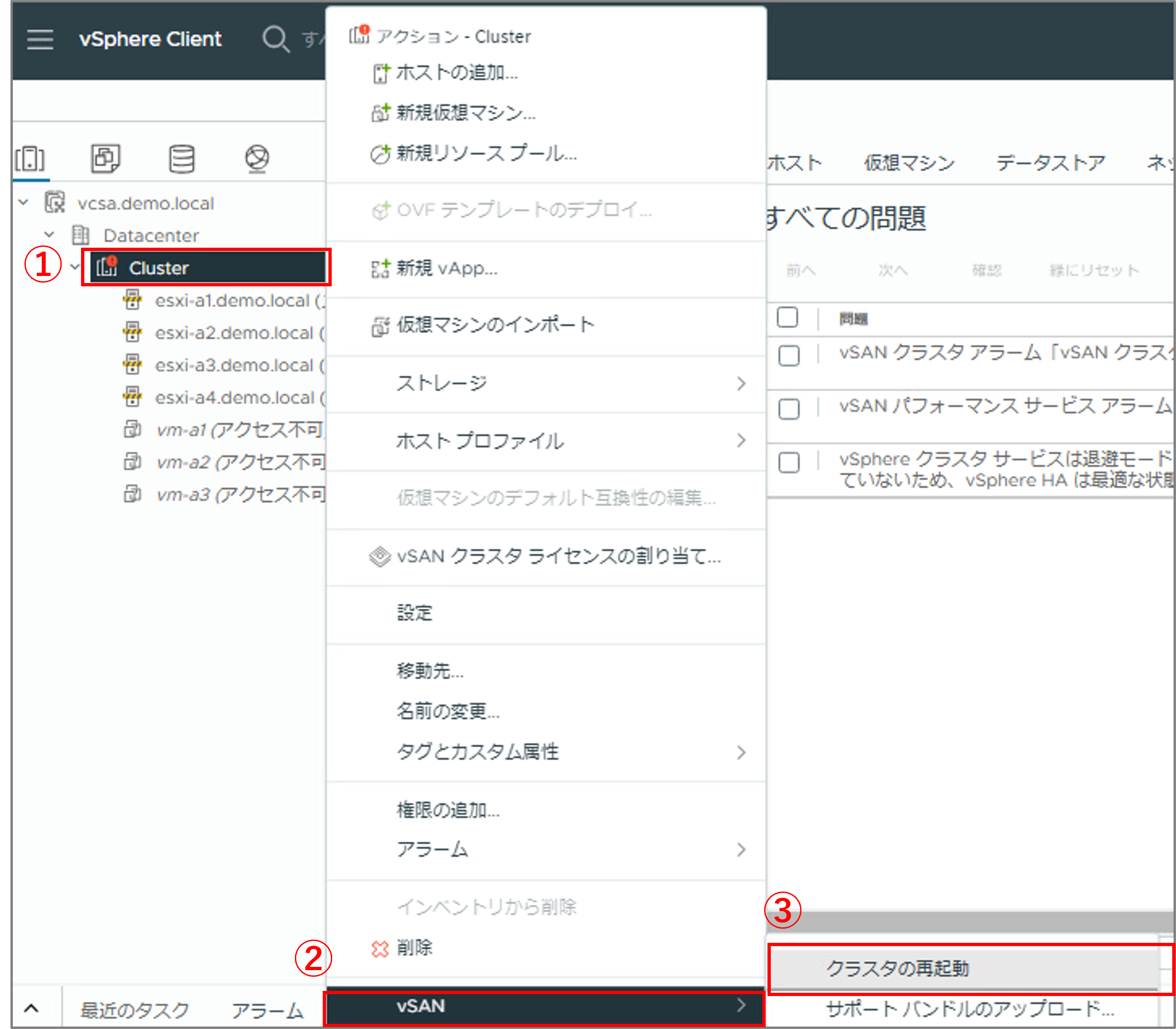Click the vSphere Client title
This screenshot has width=1176, height=1029.
[x=150, y=39]
